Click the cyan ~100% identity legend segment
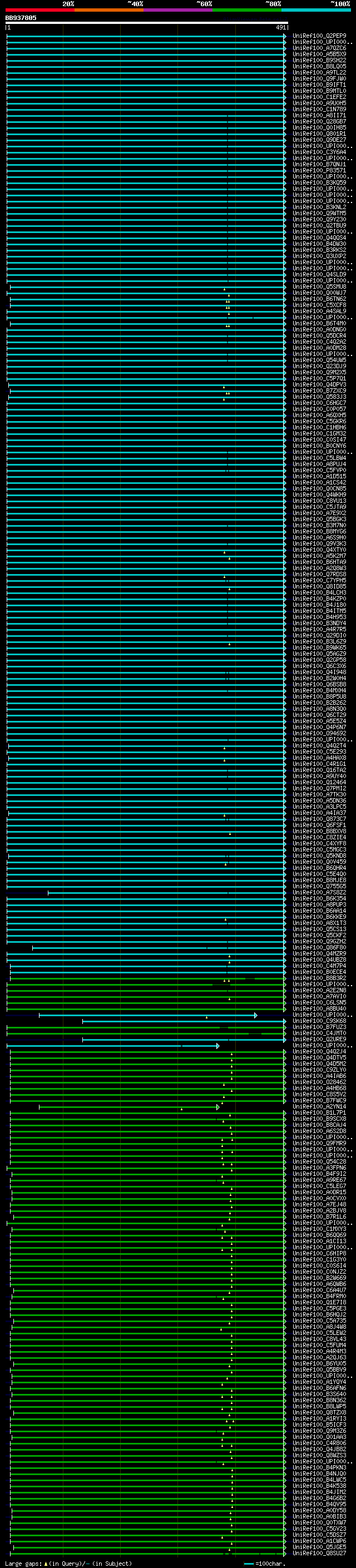This screenshot has width=356, height=1568. point(316,10)
